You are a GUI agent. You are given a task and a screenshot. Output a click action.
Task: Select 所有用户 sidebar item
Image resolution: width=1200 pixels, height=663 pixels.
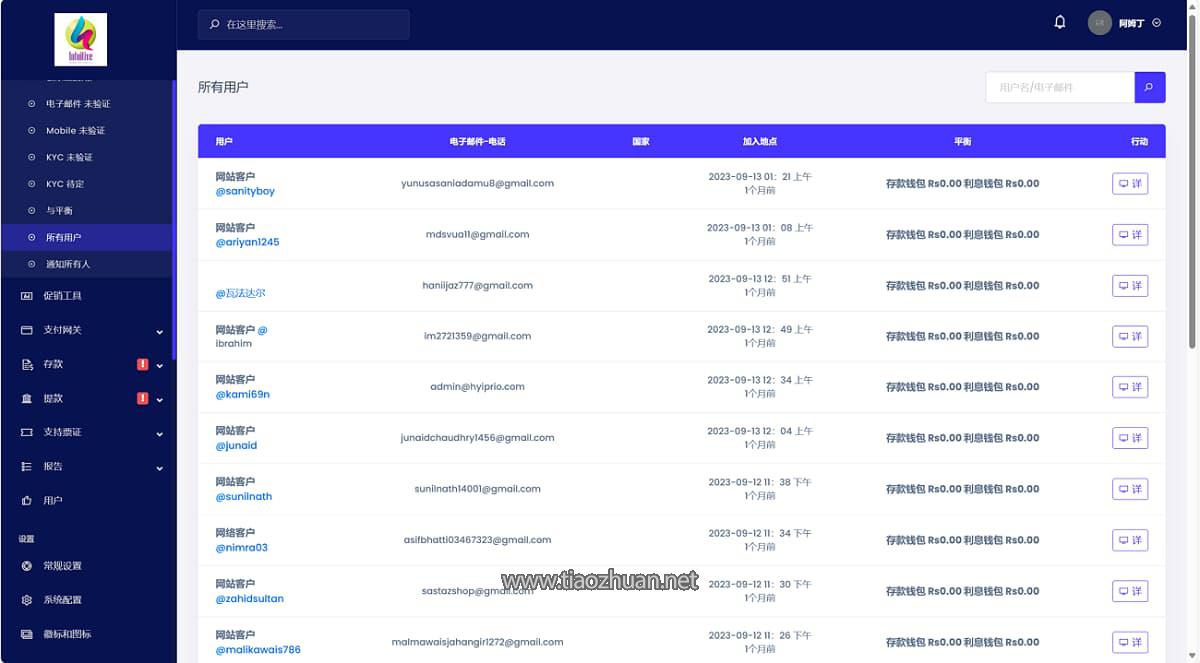coord(86,237)
